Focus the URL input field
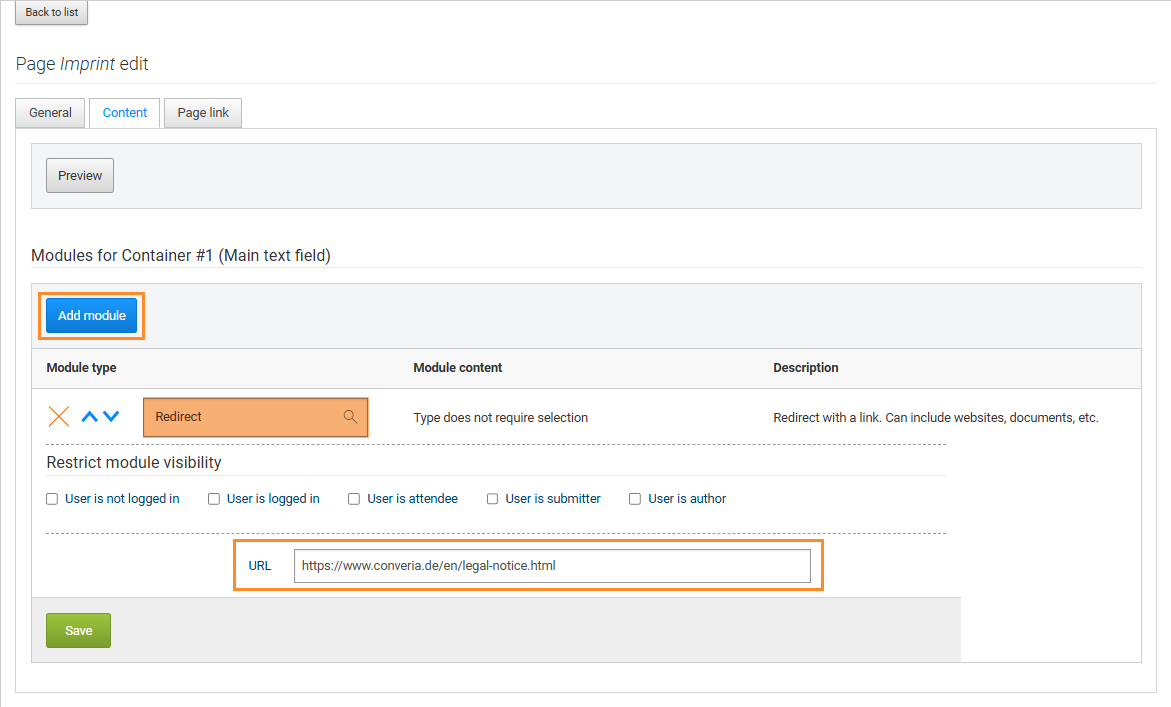Screen dimensions: 1171x707 [552, 566]
